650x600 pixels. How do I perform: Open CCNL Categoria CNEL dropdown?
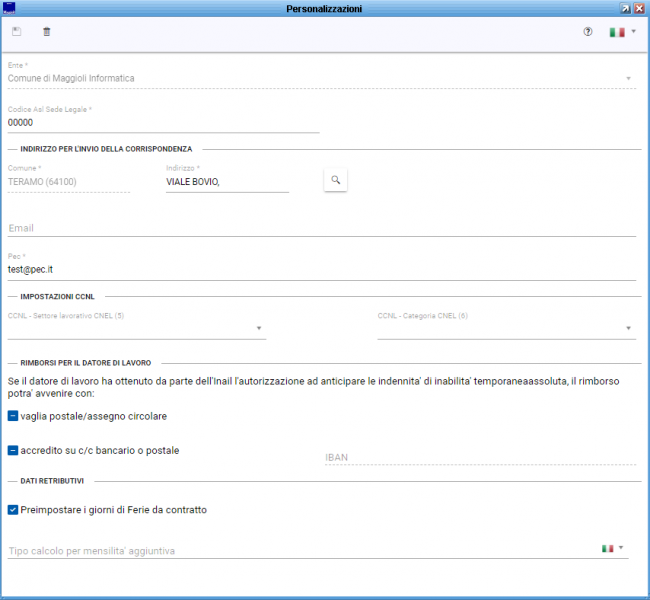[629, 328]
